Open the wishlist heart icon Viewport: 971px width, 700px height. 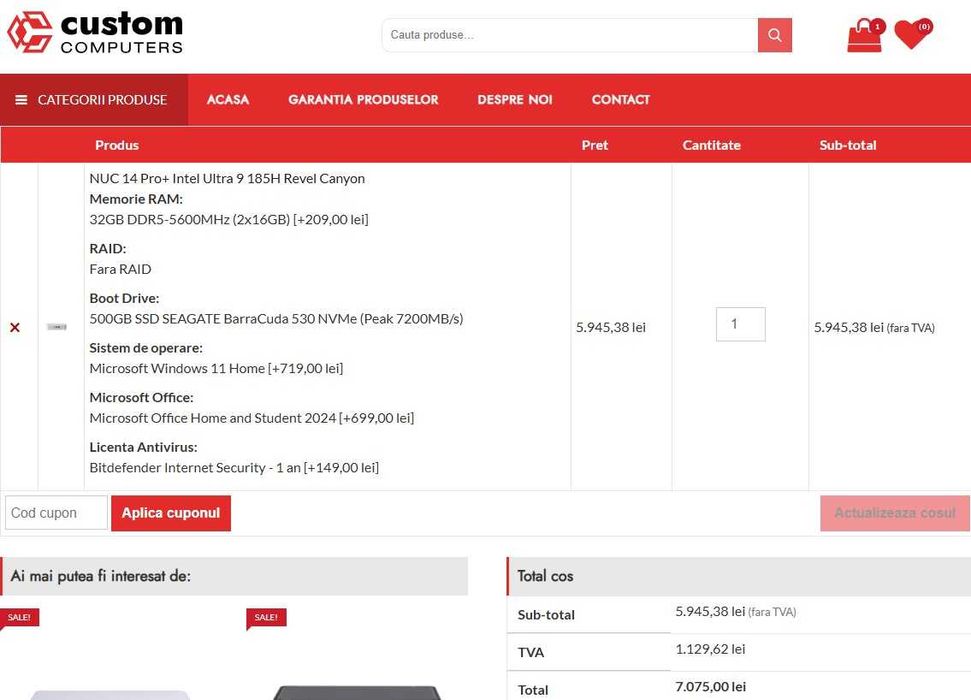click(x=913, y=33)
